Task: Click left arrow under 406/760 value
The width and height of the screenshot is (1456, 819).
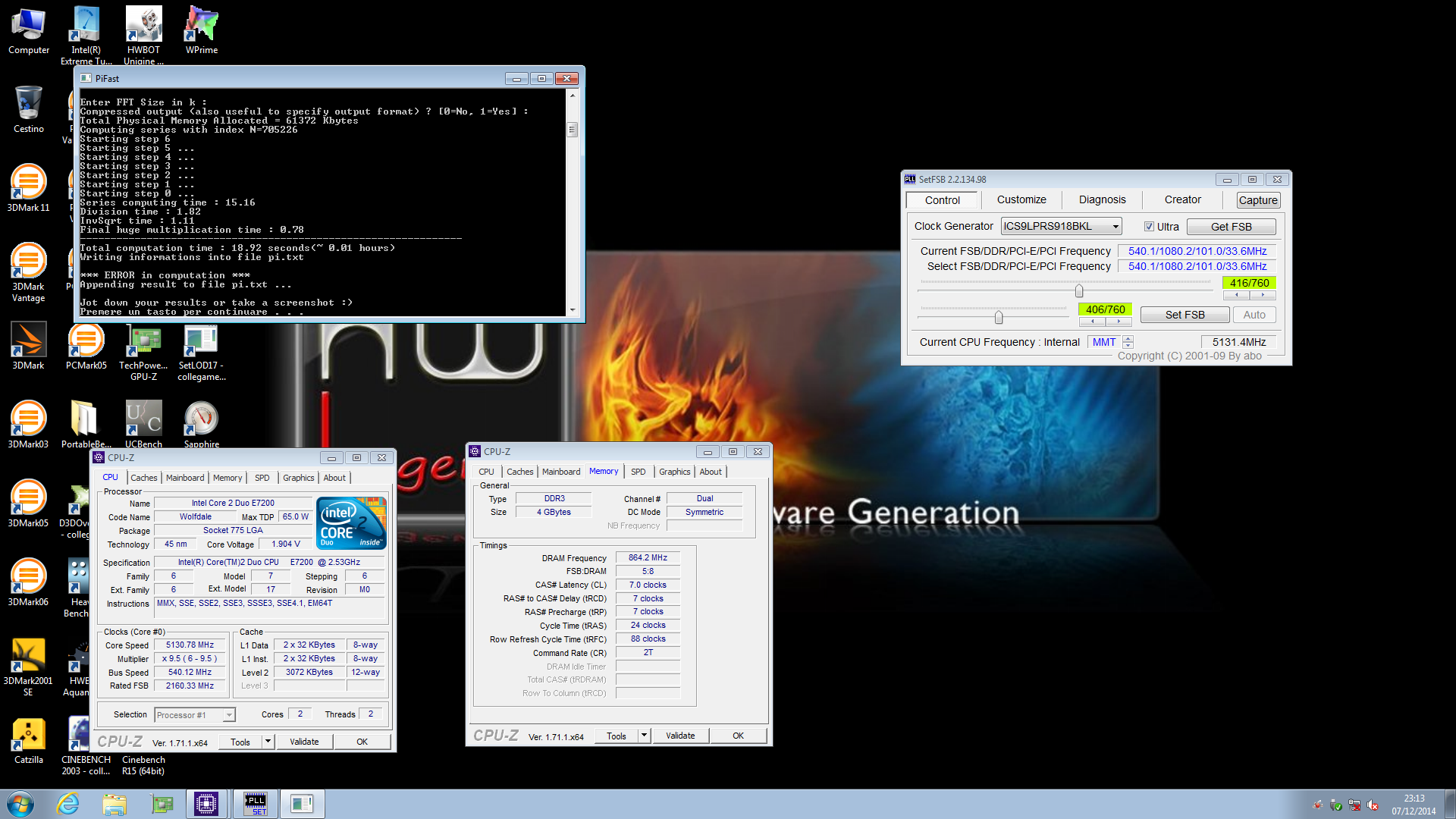Action: 1092,322
